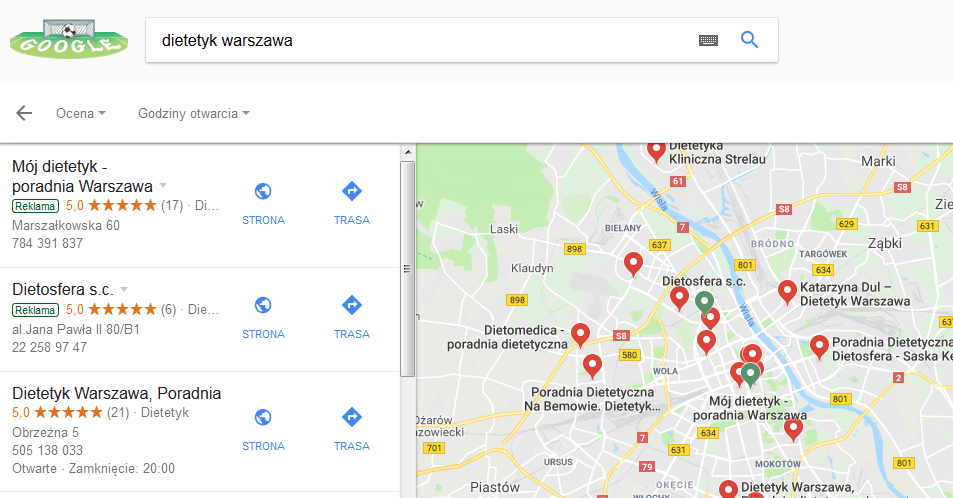Viewport: 953px width, 498px height.
Task: Open website globe for Mój dietetyk
Action: (263, 192)
